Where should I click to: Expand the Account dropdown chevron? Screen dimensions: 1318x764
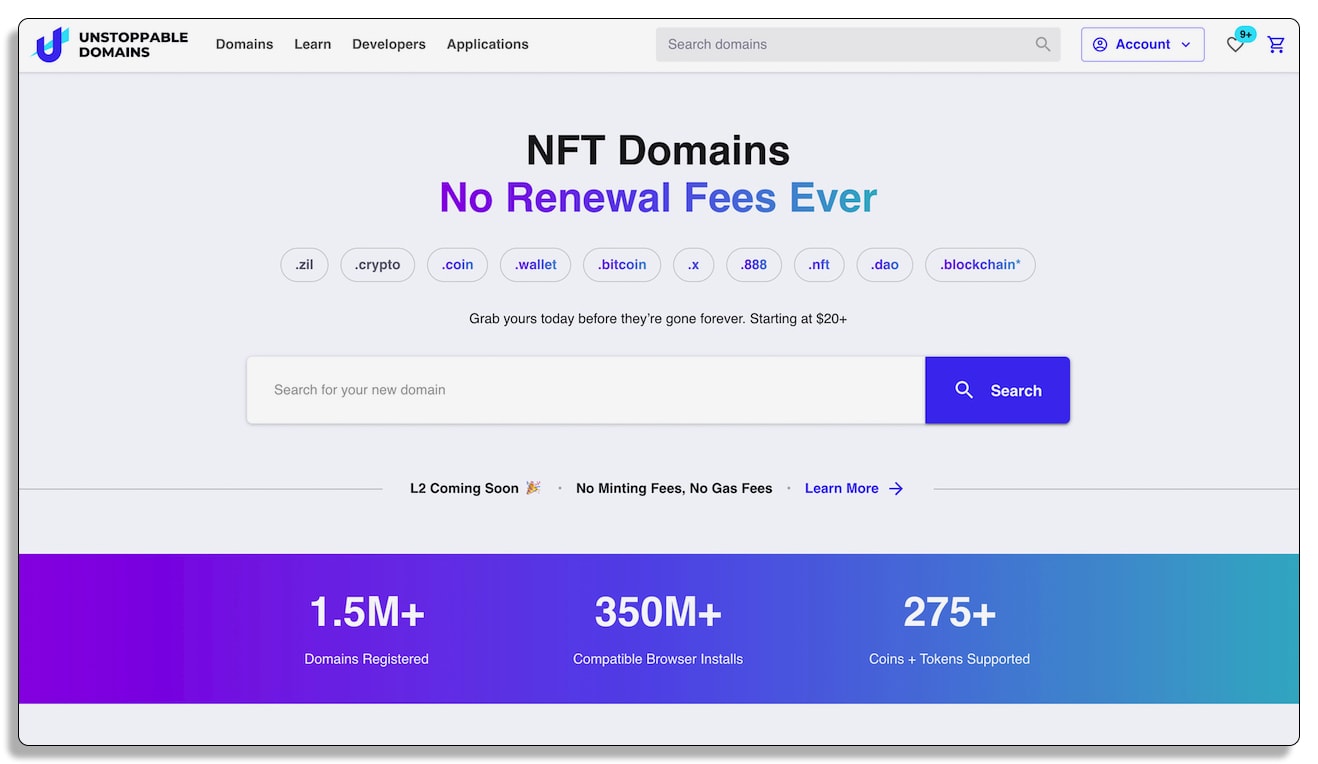click(x=1186, y=44)
